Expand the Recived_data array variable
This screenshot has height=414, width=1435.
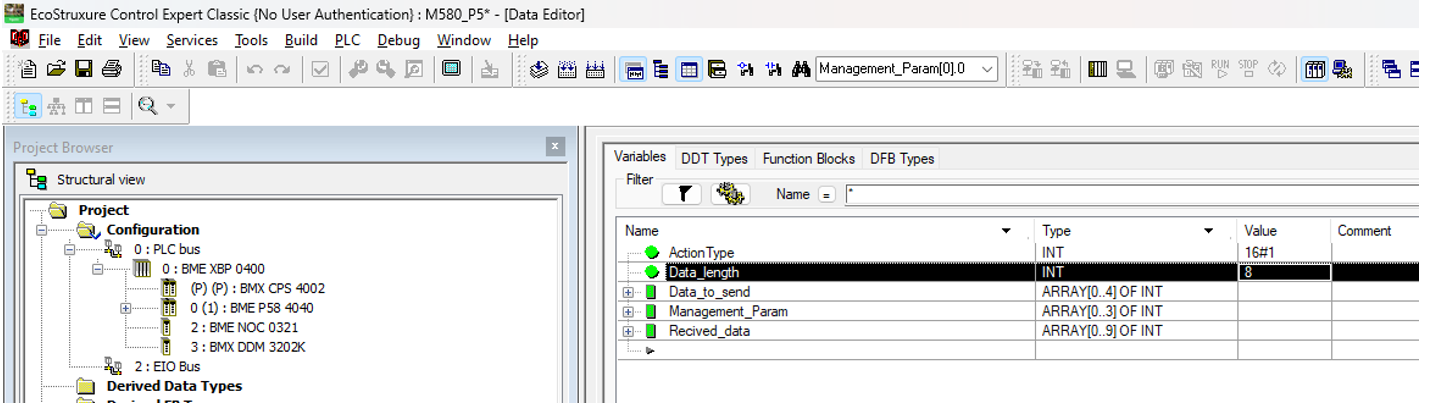[628, 331]
